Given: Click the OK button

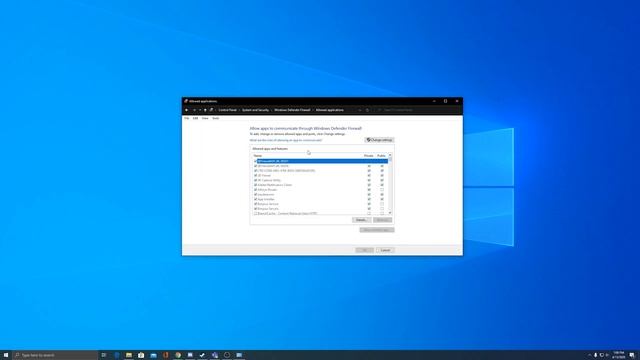Looking at the screenshot, I should tap(364, 250).
